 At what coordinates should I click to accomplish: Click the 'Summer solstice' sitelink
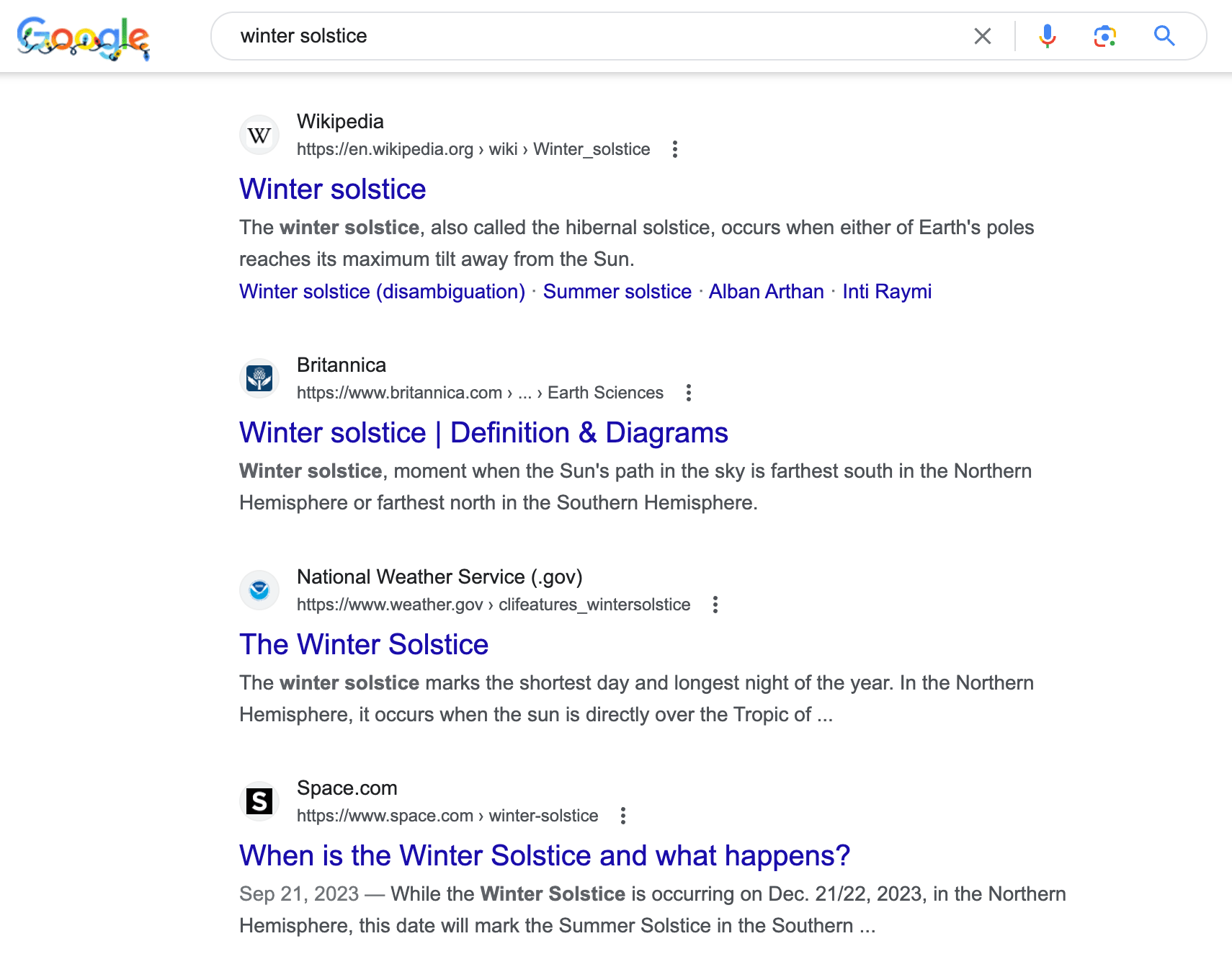(617, 291)
